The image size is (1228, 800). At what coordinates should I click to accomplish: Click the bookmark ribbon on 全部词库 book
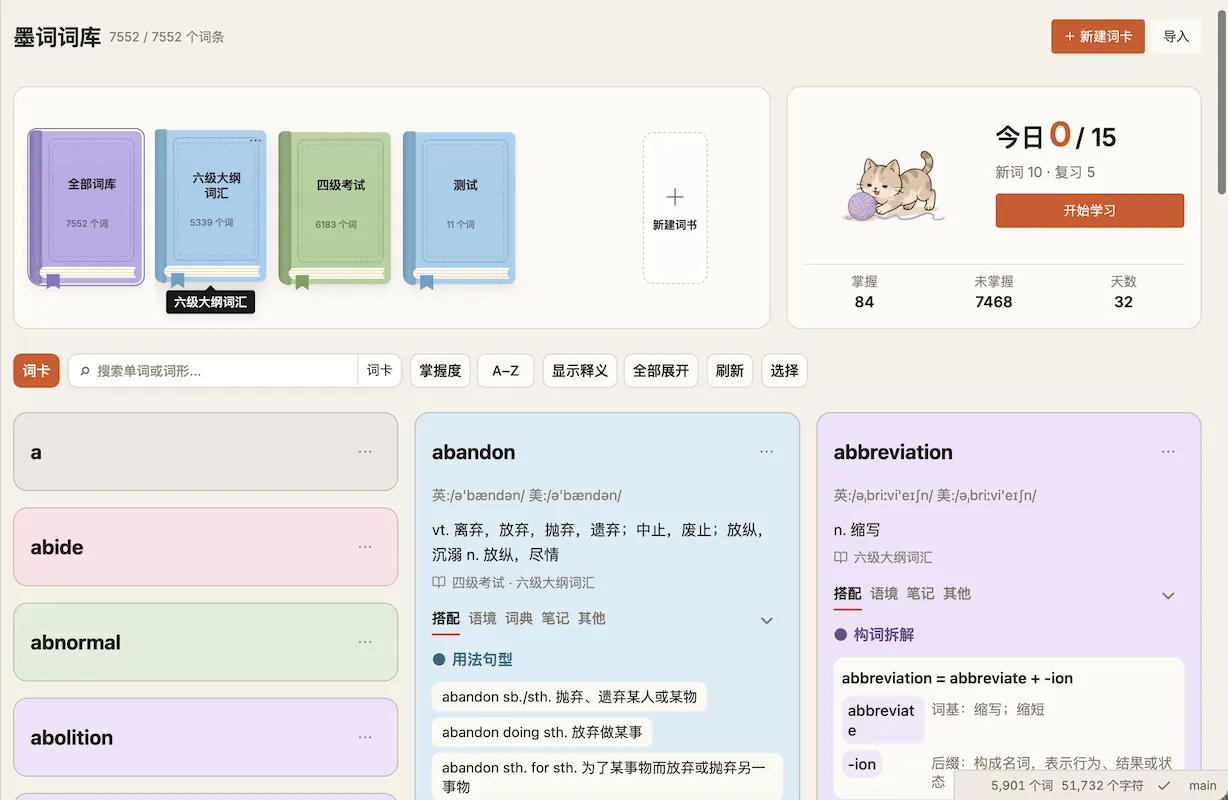pyautogui.click(x=53, y=281)
